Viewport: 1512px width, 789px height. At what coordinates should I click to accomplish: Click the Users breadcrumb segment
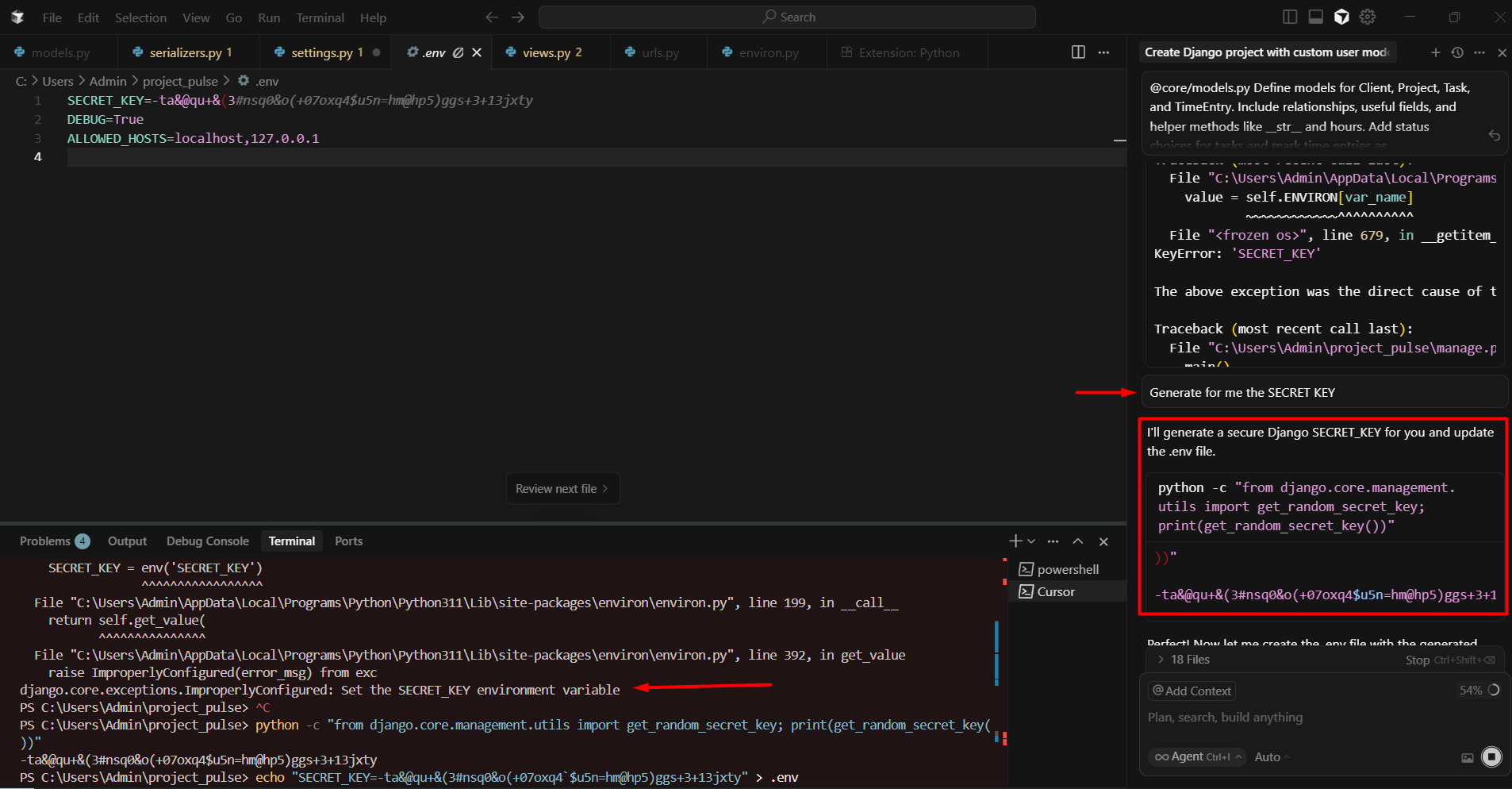click(58, 81)
